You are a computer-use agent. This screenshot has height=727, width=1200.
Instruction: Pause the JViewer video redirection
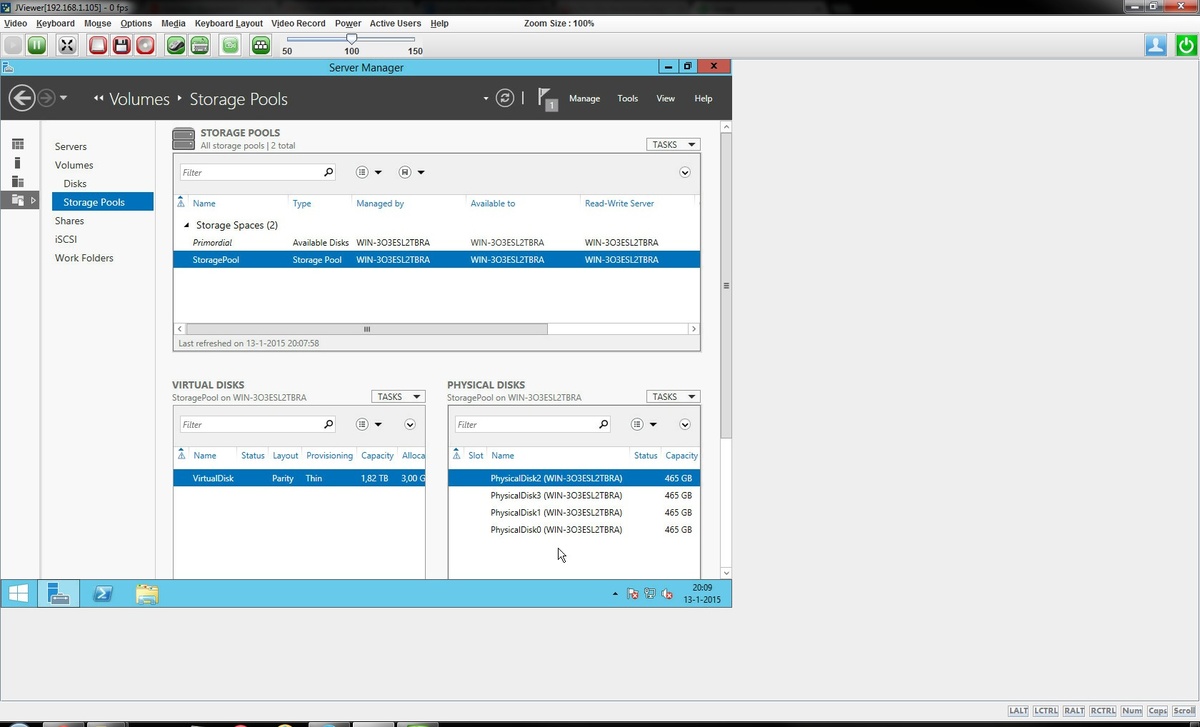[x=37, y=45]
